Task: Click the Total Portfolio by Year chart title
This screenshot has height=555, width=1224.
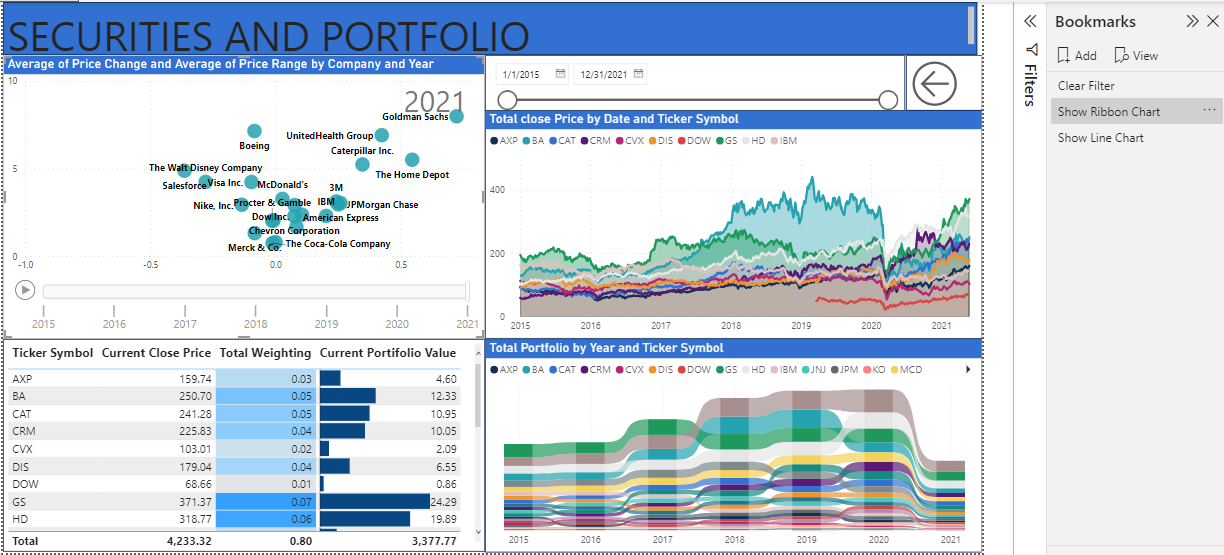Action: pos(605,348)
